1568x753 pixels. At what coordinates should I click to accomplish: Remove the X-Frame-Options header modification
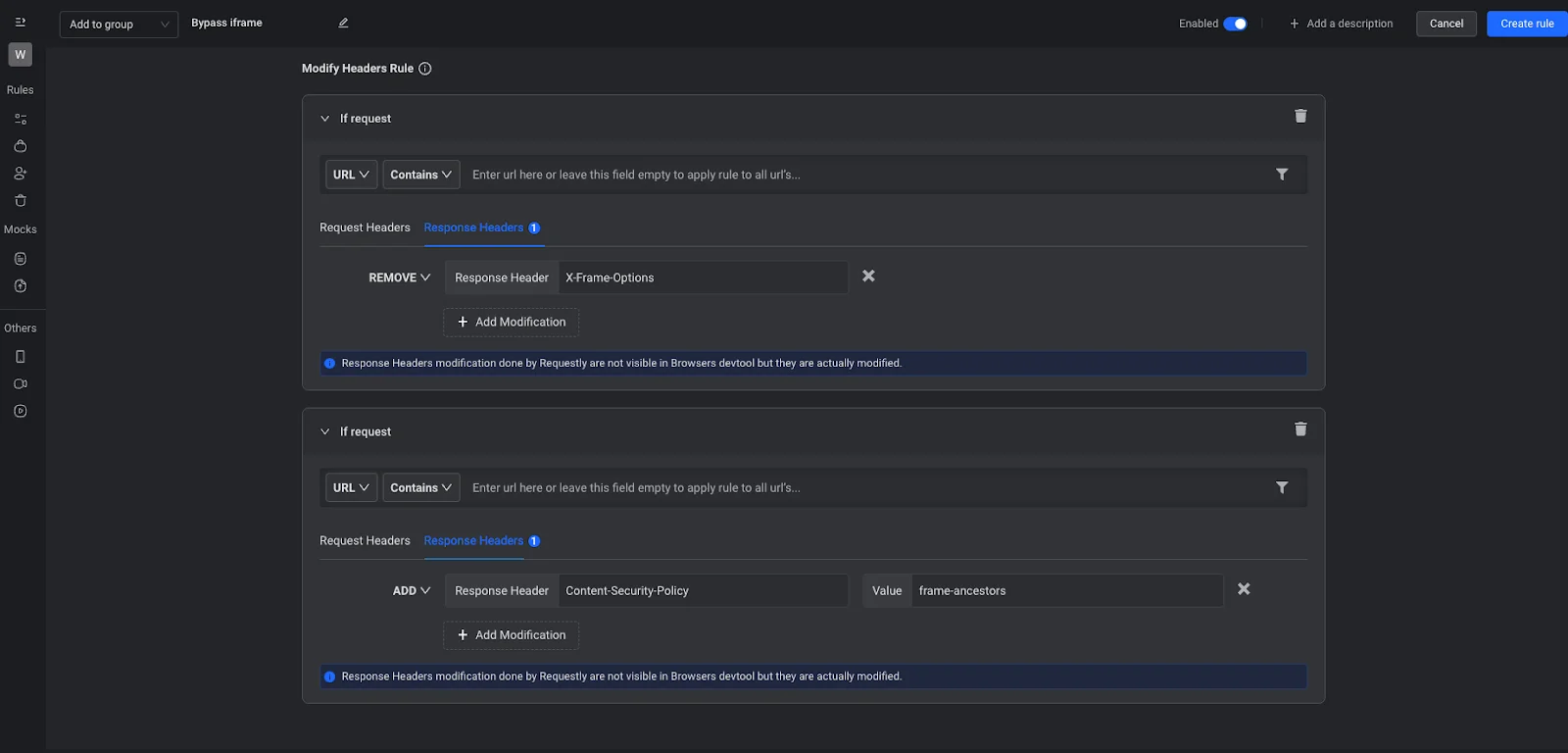pyautogui.click(x=868, y=276)
